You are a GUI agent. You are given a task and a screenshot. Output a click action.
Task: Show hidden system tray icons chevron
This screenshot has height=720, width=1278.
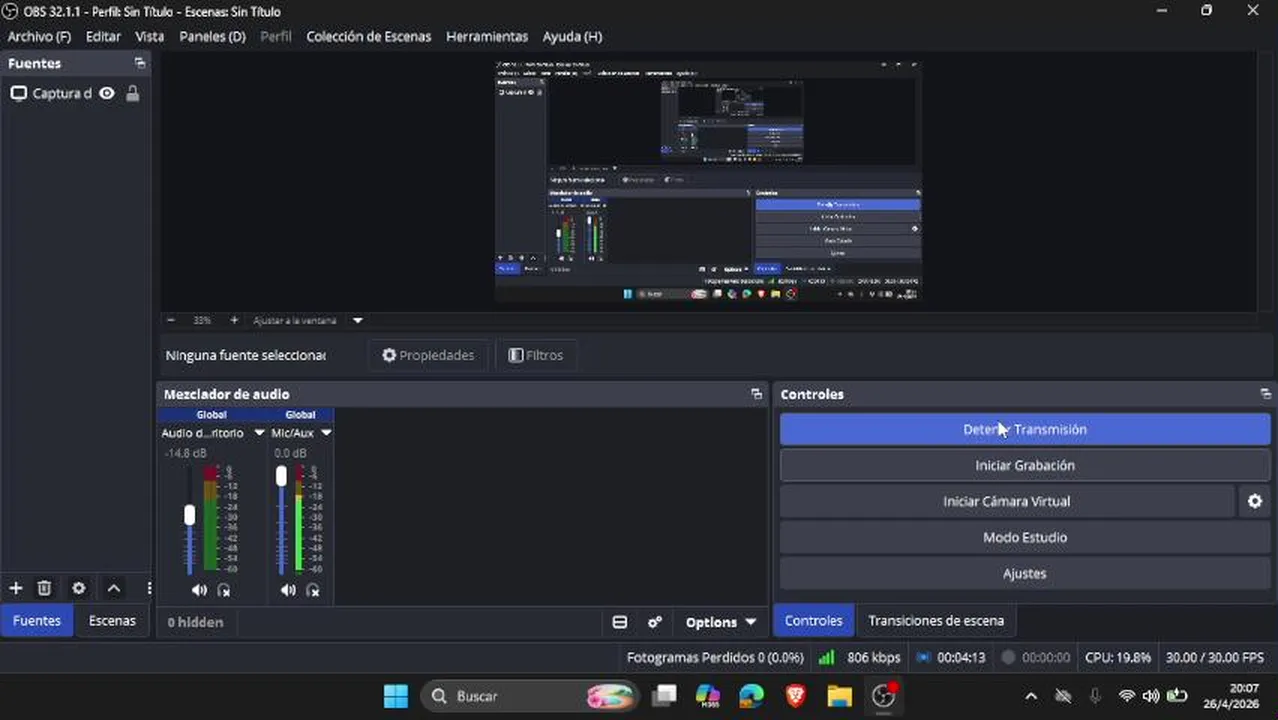click(x=1031, y=696)
